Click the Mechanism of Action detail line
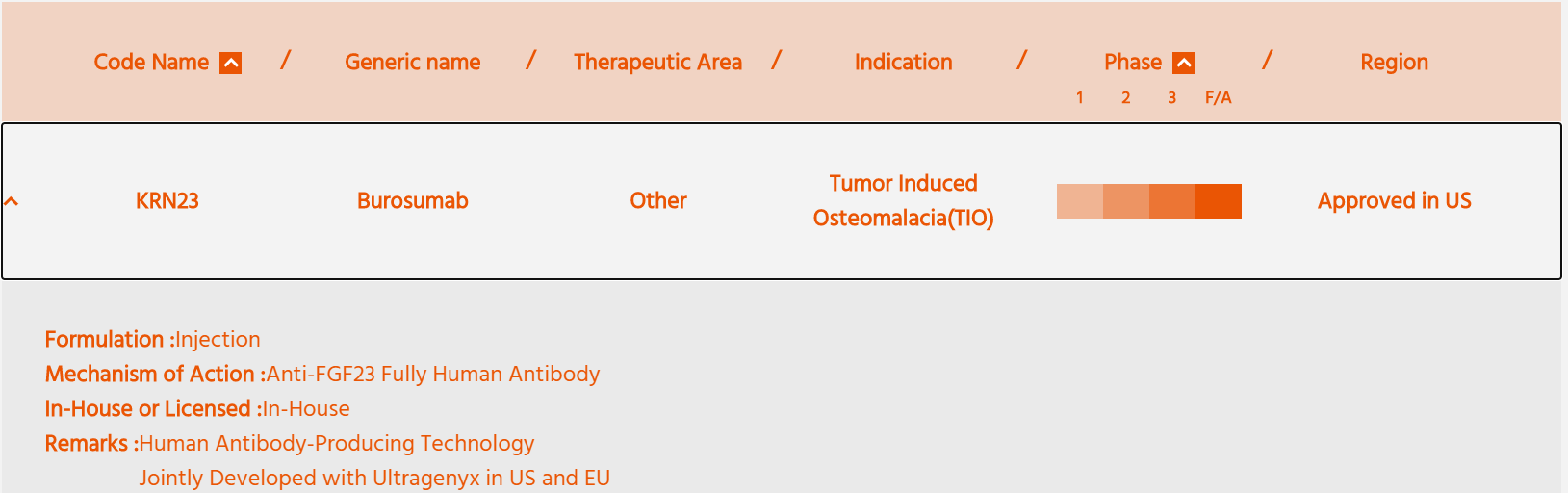Image resolution: width=1568 pixels, height=493 pixels. coord(322,375)
